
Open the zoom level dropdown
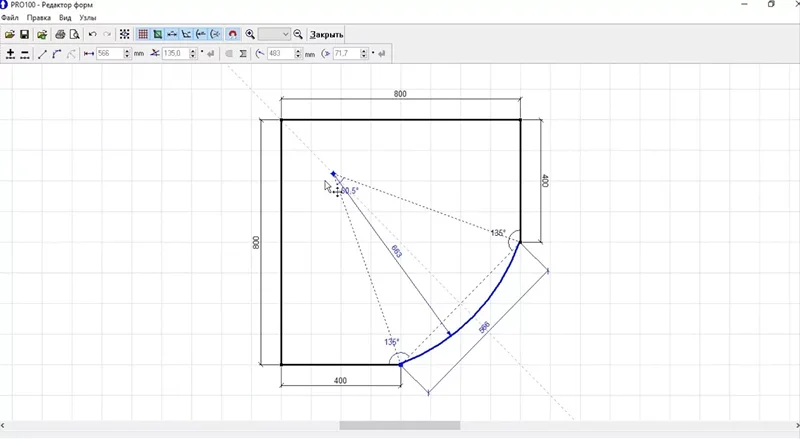pos(285,34)
